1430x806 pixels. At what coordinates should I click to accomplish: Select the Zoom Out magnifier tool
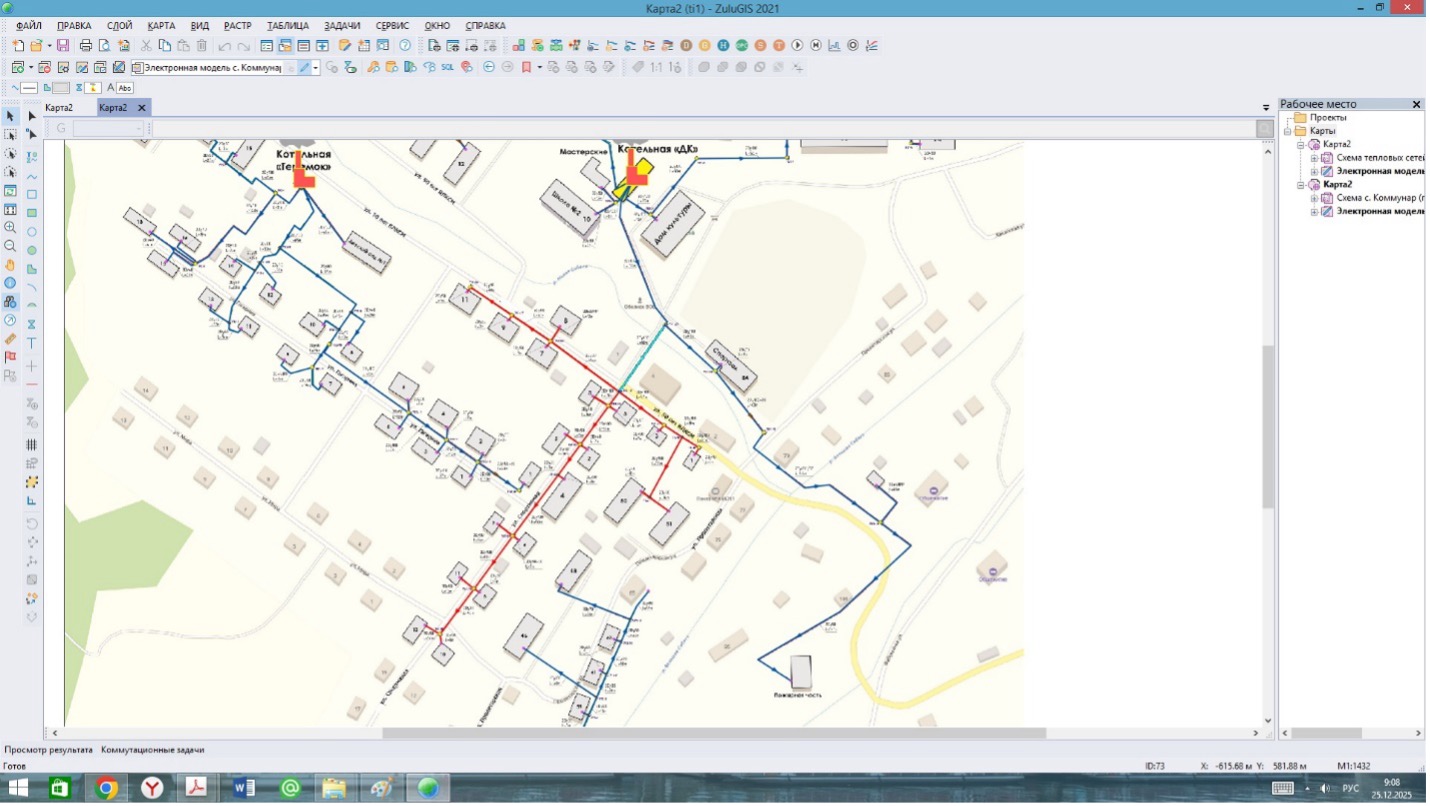tap(11, 246)
